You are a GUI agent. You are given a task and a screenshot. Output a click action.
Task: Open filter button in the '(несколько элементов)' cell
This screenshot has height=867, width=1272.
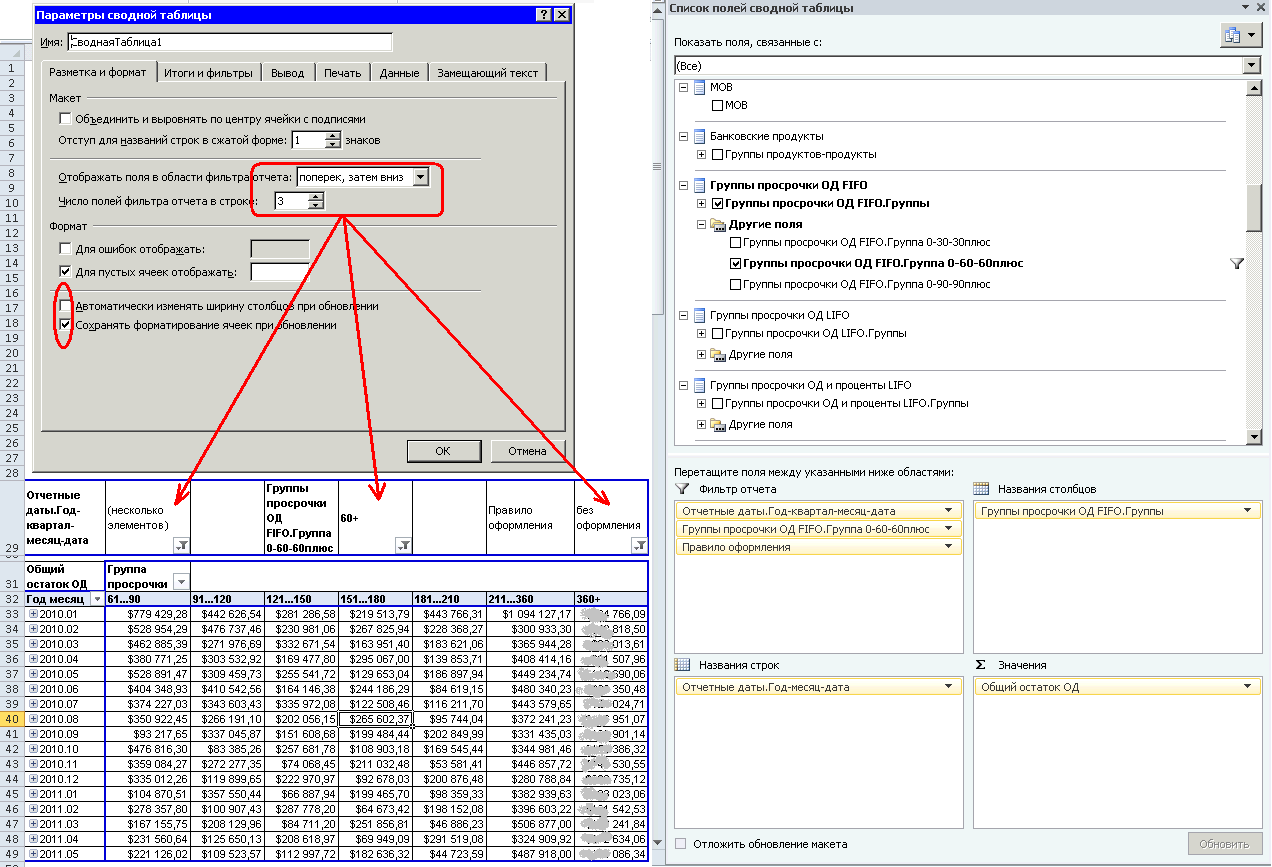pyautogui.click(x=181, y=545)
